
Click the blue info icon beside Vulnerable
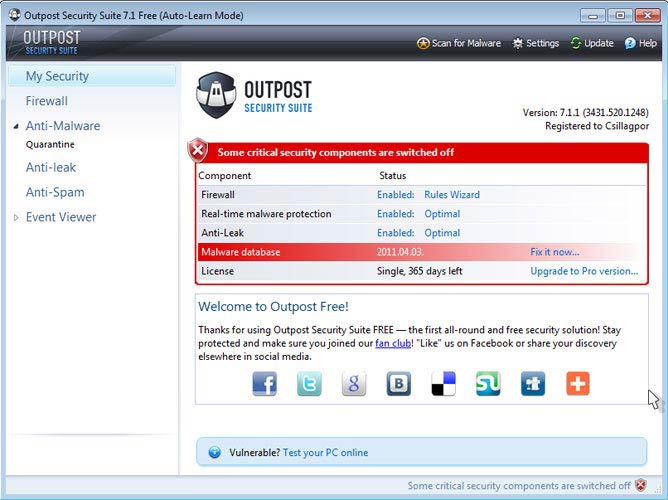(215, 452)
